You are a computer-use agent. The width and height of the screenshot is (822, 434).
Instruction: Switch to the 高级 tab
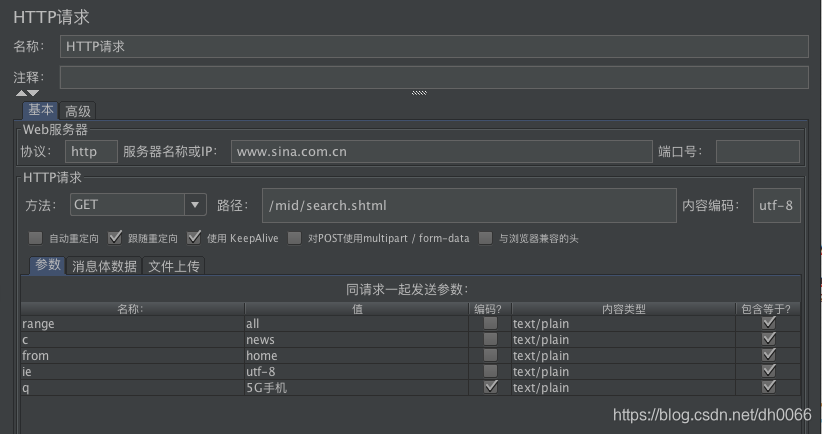(x=78, y=111)
